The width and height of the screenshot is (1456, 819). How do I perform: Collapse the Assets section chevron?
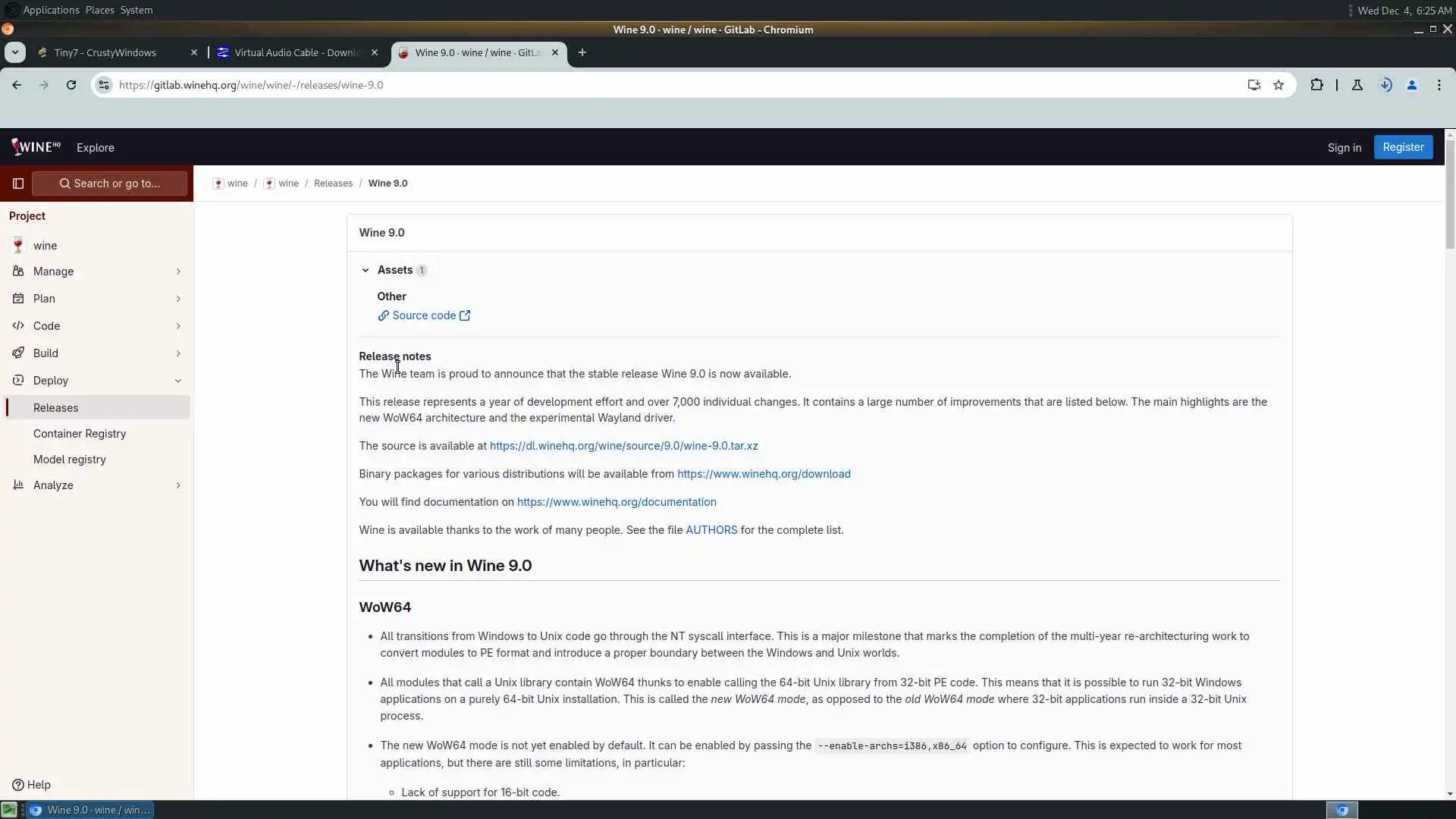click(366, 270)
